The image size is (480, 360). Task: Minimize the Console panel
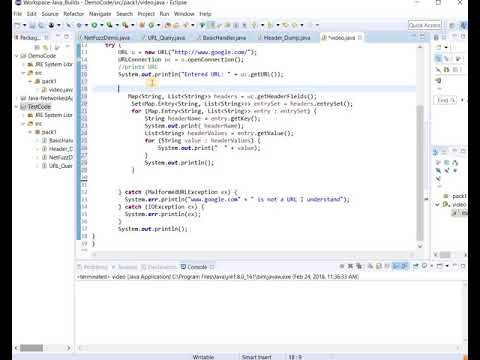point(455,266)
